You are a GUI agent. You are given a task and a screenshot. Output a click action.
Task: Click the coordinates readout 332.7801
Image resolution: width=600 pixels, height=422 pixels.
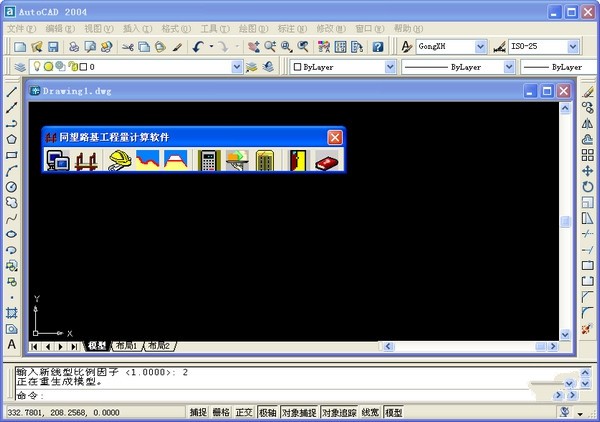pos(64,412)
